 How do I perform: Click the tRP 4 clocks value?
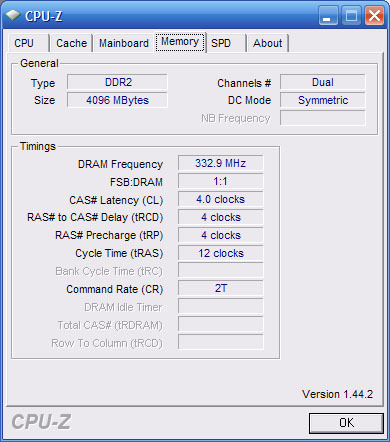coord(221,235)
